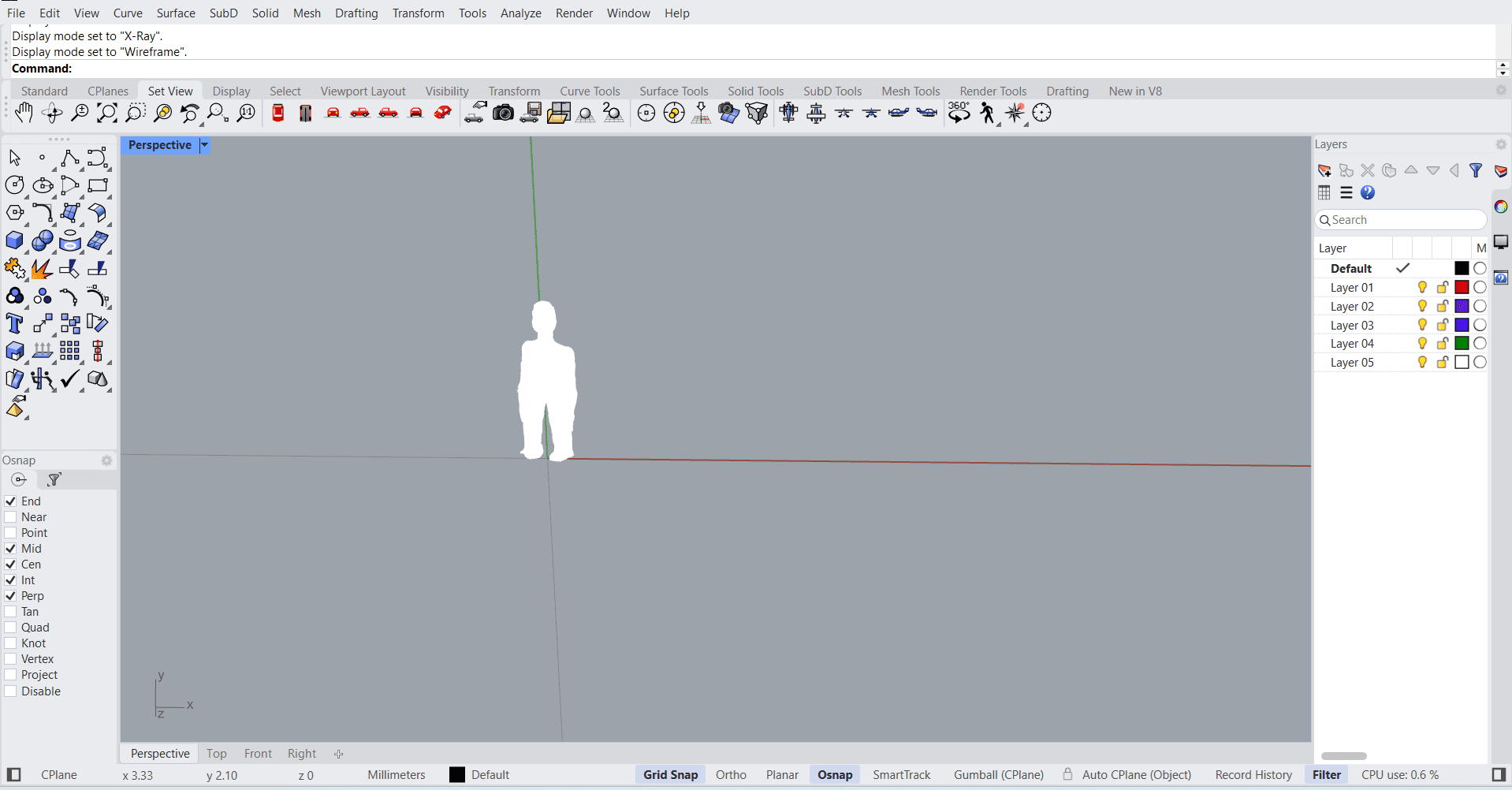Uncheck the Mid osnap checkbox
Viewport: 1512px width, 790px height.
11,549
